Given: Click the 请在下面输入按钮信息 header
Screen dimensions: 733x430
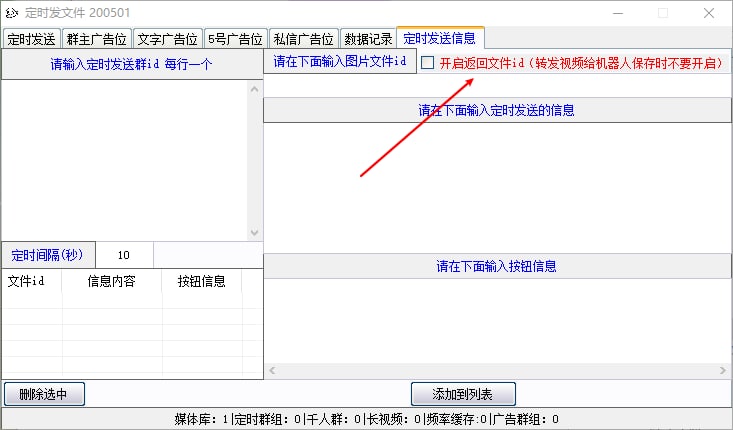Looking at the screenshot, I should click(497, 266).
